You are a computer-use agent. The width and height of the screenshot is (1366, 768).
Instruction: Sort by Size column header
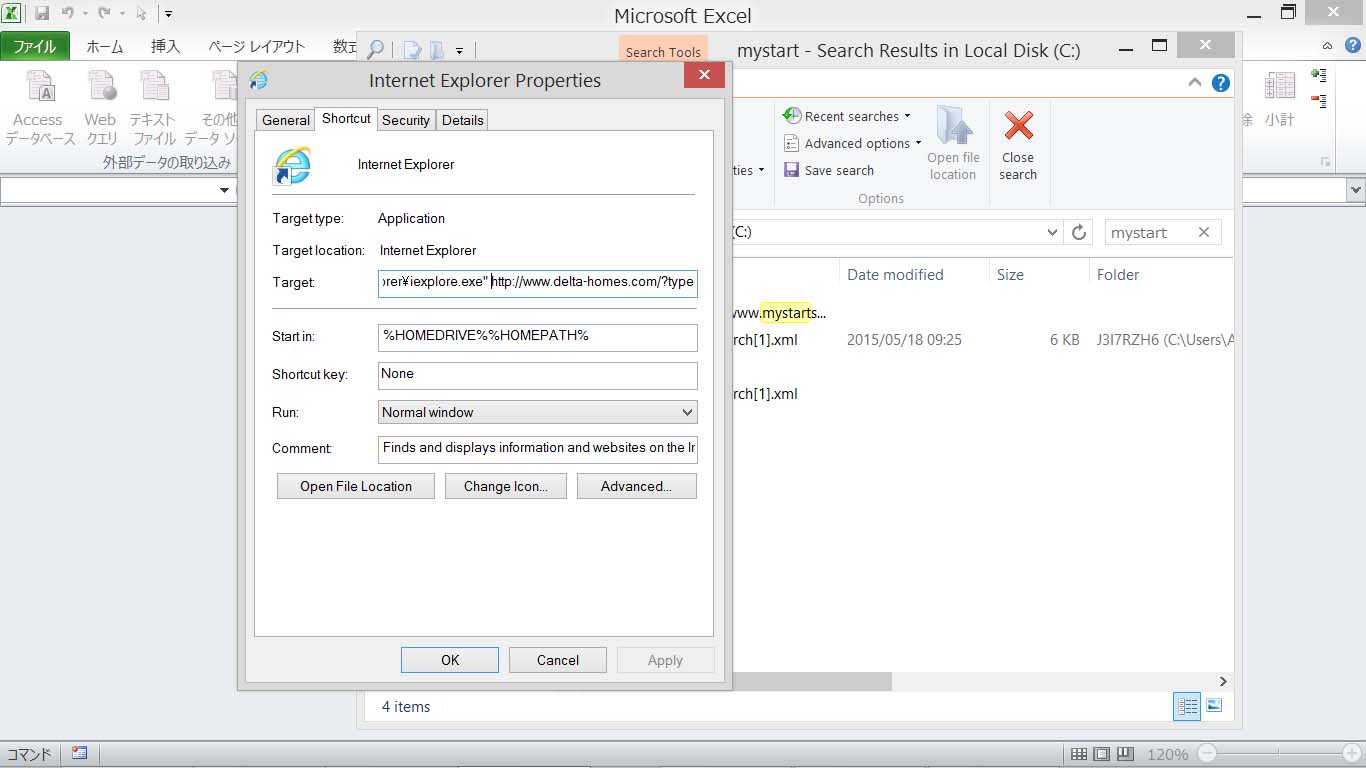(1010, 274)
